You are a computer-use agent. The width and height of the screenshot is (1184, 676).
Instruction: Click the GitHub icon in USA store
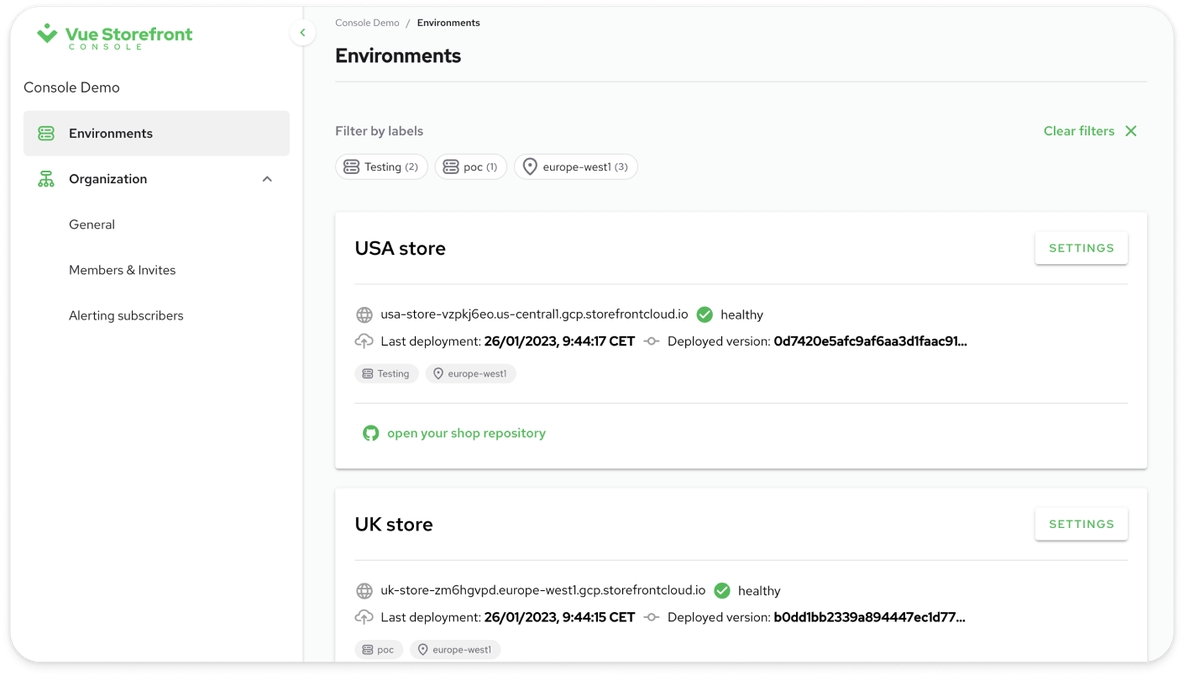371,434
